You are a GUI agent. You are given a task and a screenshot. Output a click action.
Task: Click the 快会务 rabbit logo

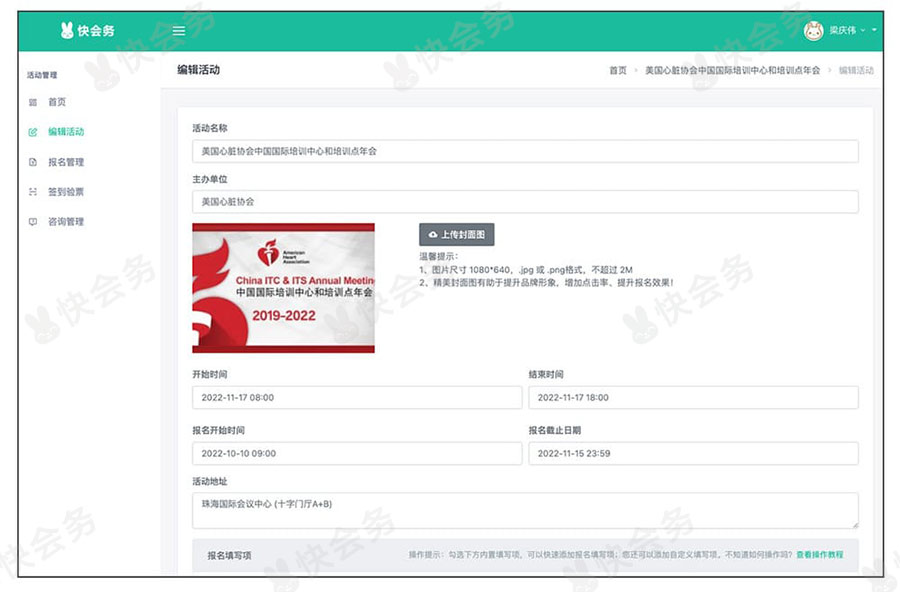click(x=68, y=31)
